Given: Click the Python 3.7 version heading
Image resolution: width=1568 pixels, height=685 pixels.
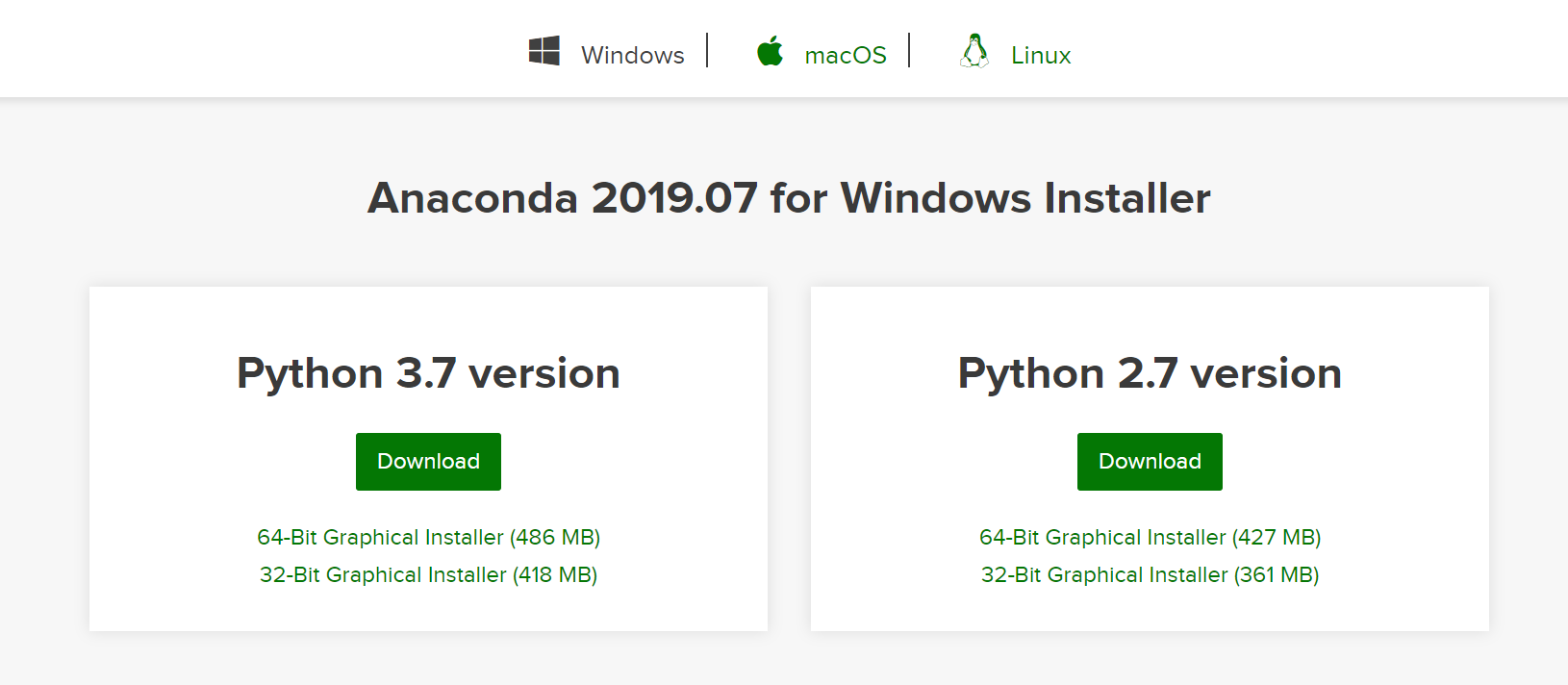Looking at the screenshot, I should point(428,373).
